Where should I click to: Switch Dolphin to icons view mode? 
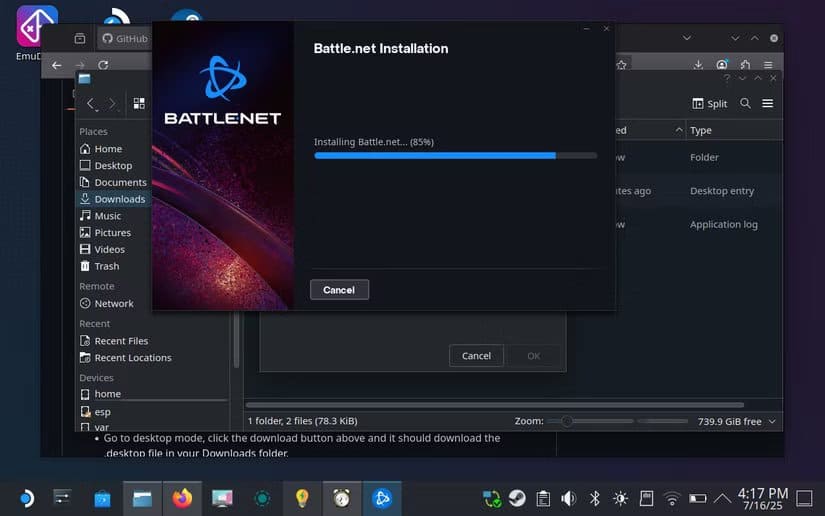coord(139,104)
